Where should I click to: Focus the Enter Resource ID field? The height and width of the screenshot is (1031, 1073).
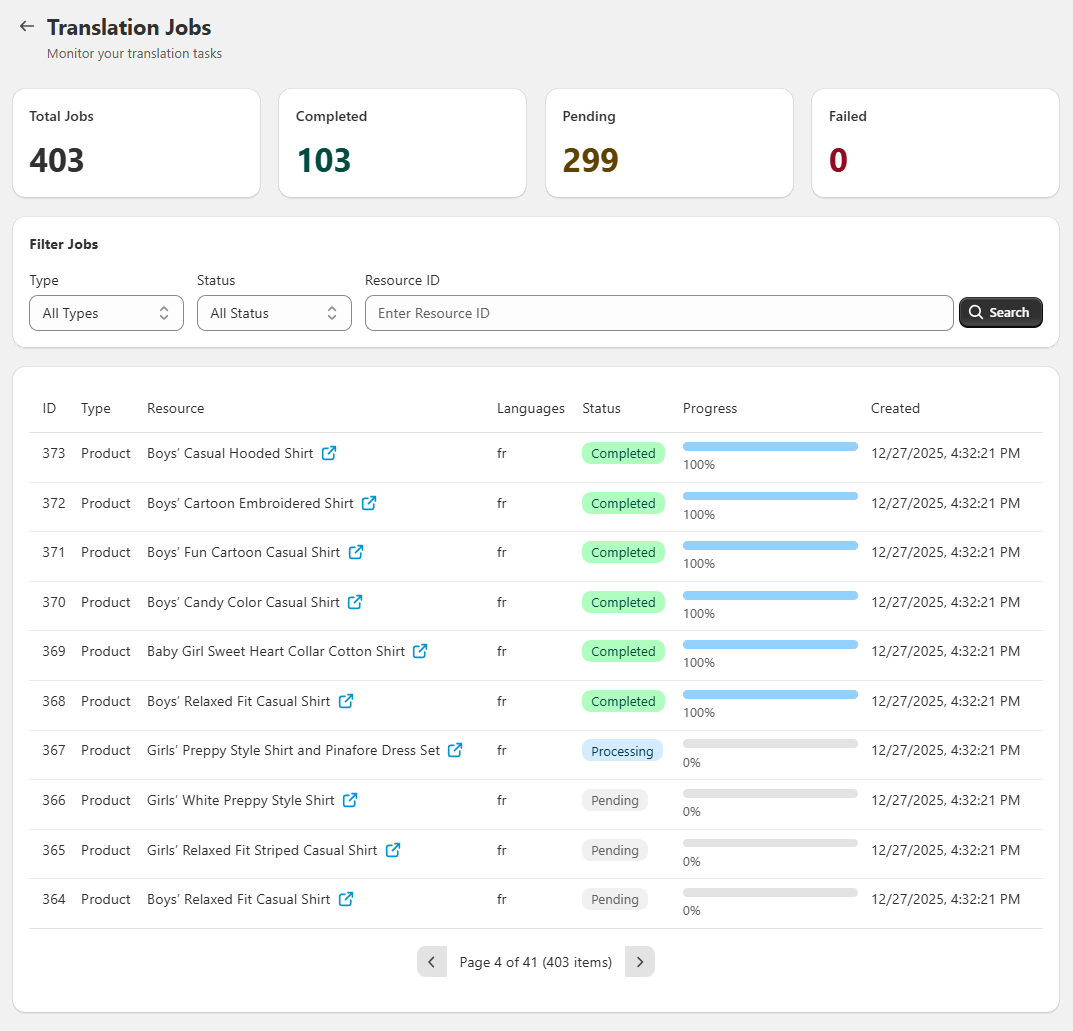coord(658,313)
